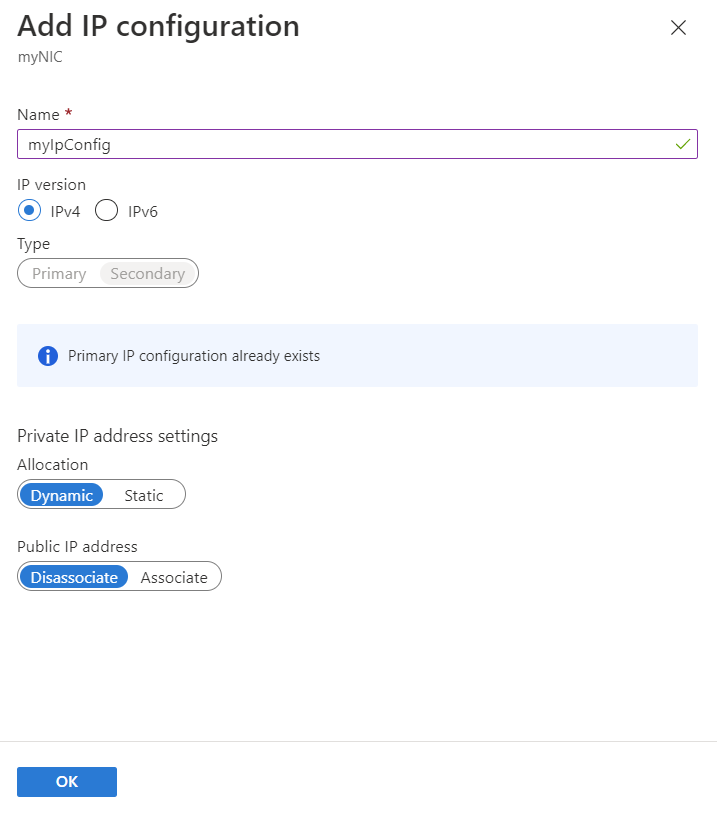
Task: Click the 'Primary IP configuration already exists' message
Action: (194, 356)
